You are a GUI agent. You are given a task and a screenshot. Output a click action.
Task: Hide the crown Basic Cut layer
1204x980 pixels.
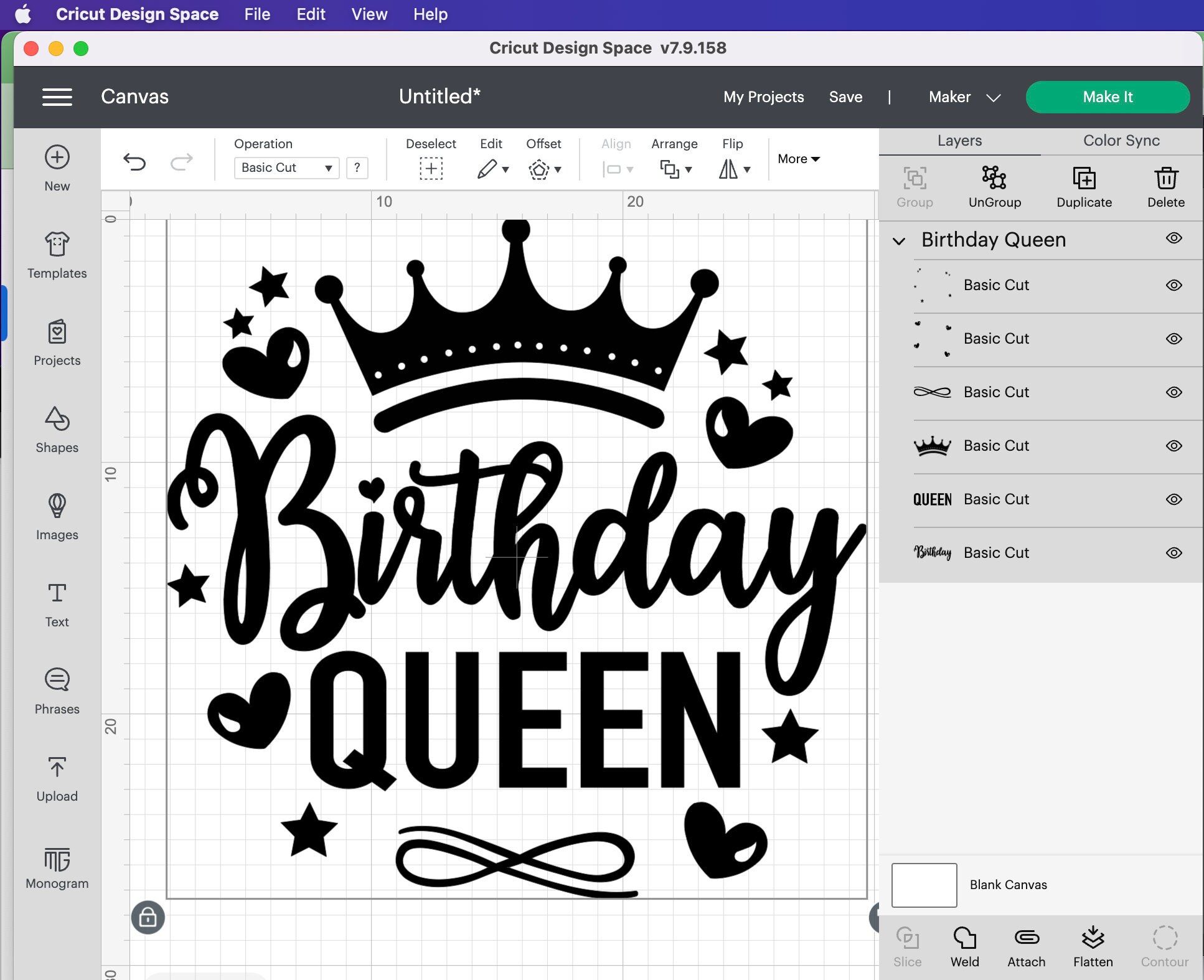(1175, 446)
